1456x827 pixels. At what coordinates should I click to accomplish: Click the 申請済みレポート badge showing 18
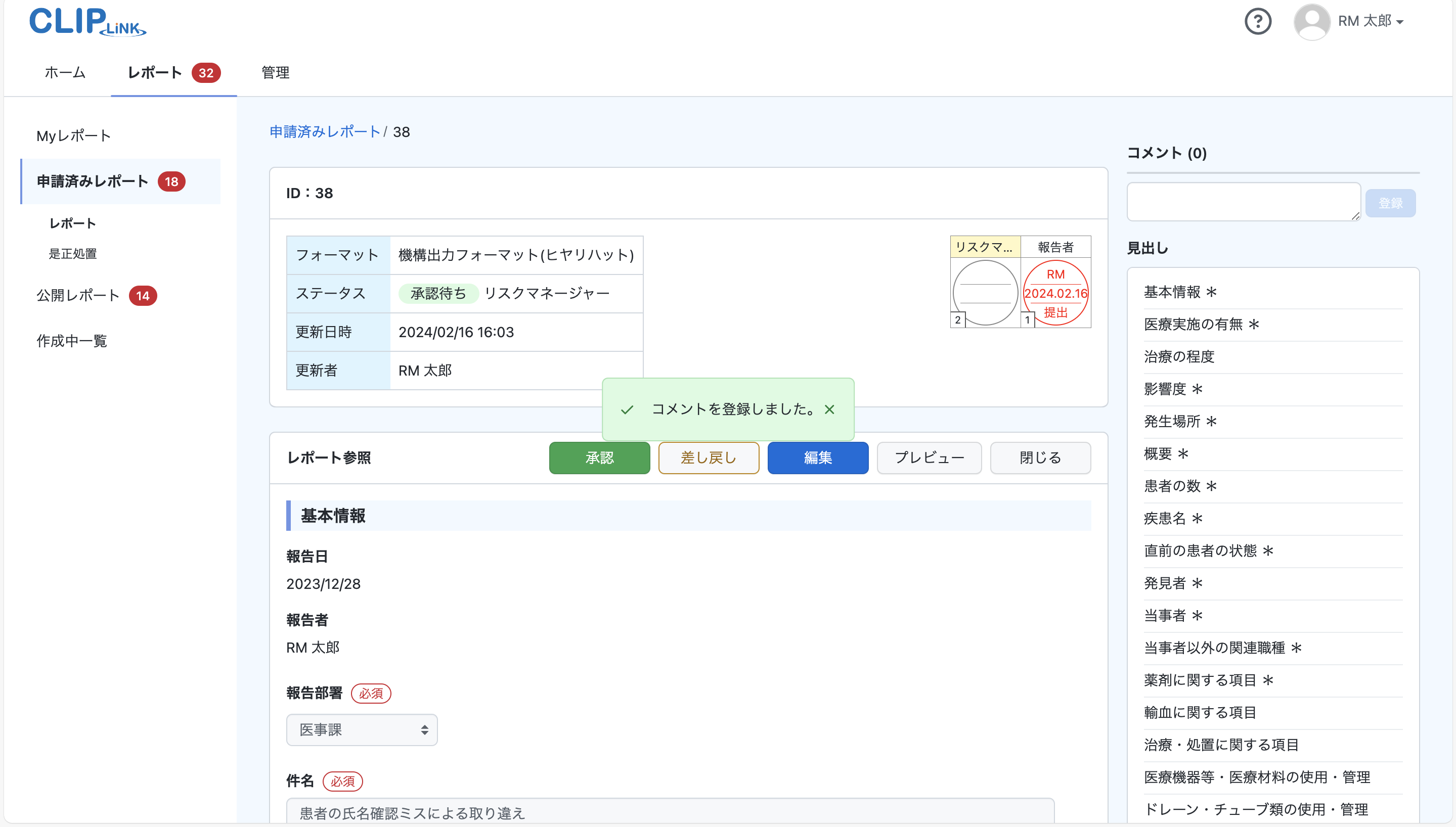click(x=171, y=182)
